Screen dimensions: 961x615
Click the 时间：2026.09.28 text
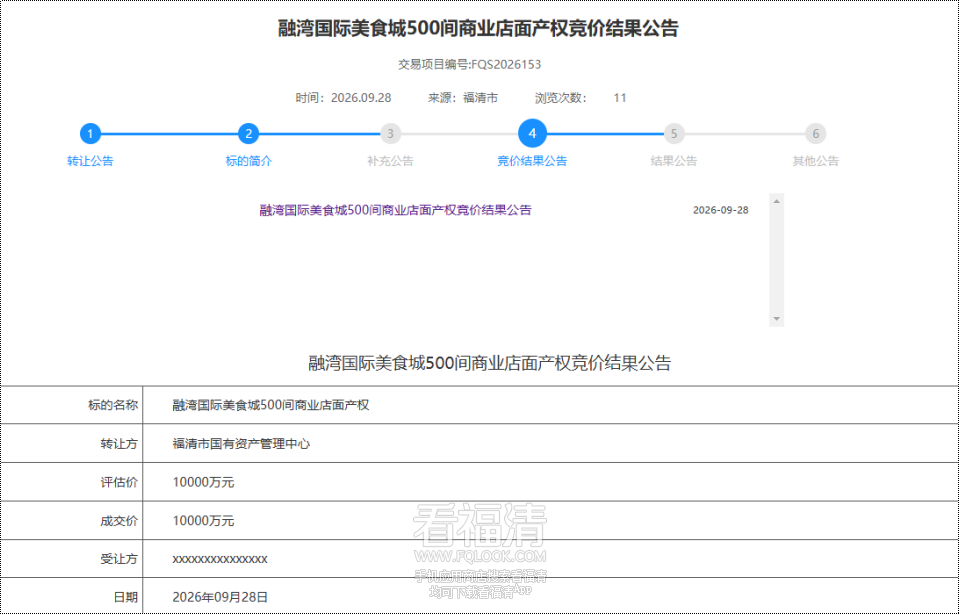coord(343,98)
